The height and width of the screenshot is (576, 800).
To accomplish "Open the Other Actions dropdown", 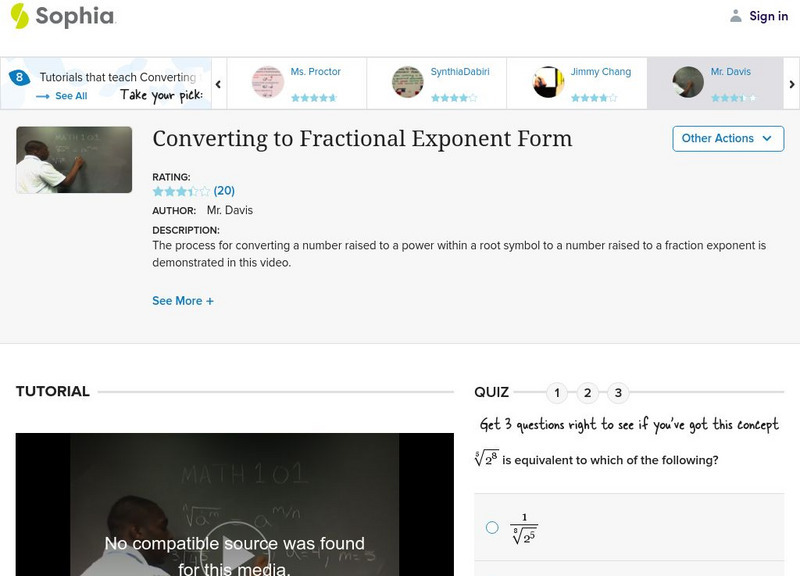I will pyautogui.click(x=727, y=139).
